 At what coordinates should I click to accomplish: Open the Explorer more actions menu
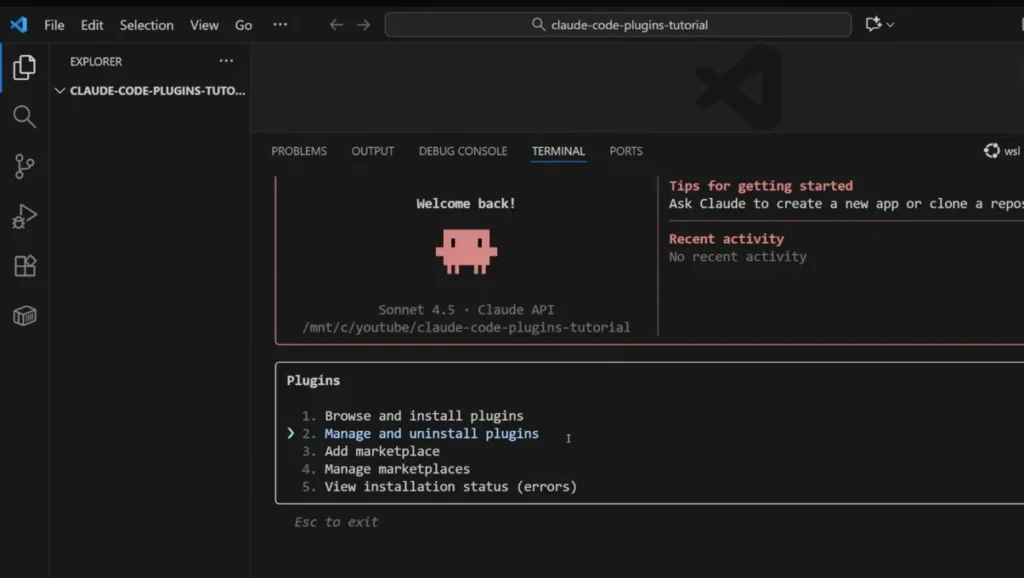click(x=225, y=62)
